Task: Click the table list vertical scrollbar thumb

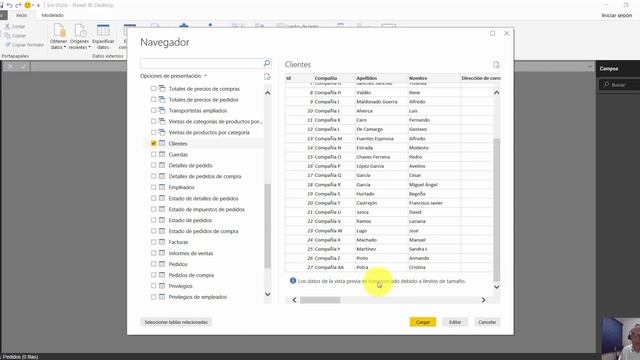Action: 268,226
